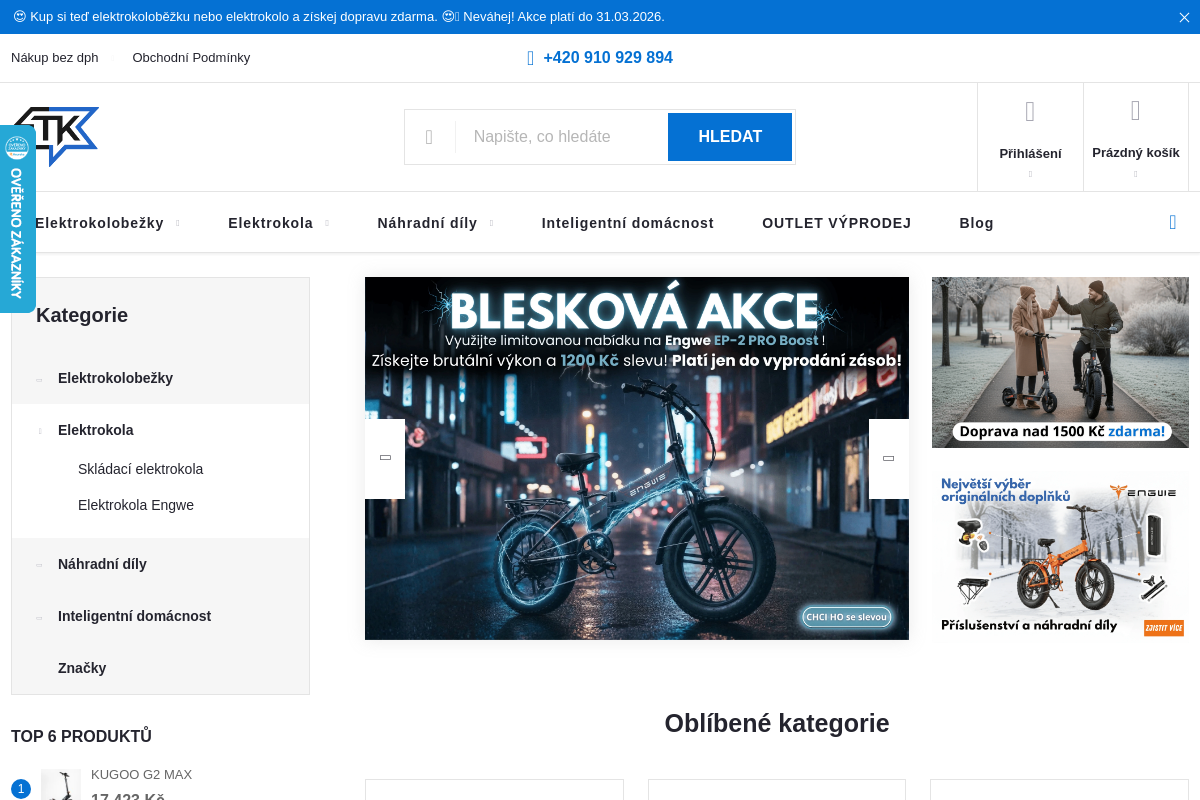The height and width of the screenshot is (800, 1200).
Task: Open the Elektrokola dropdown in navigation
Action: 271,223
